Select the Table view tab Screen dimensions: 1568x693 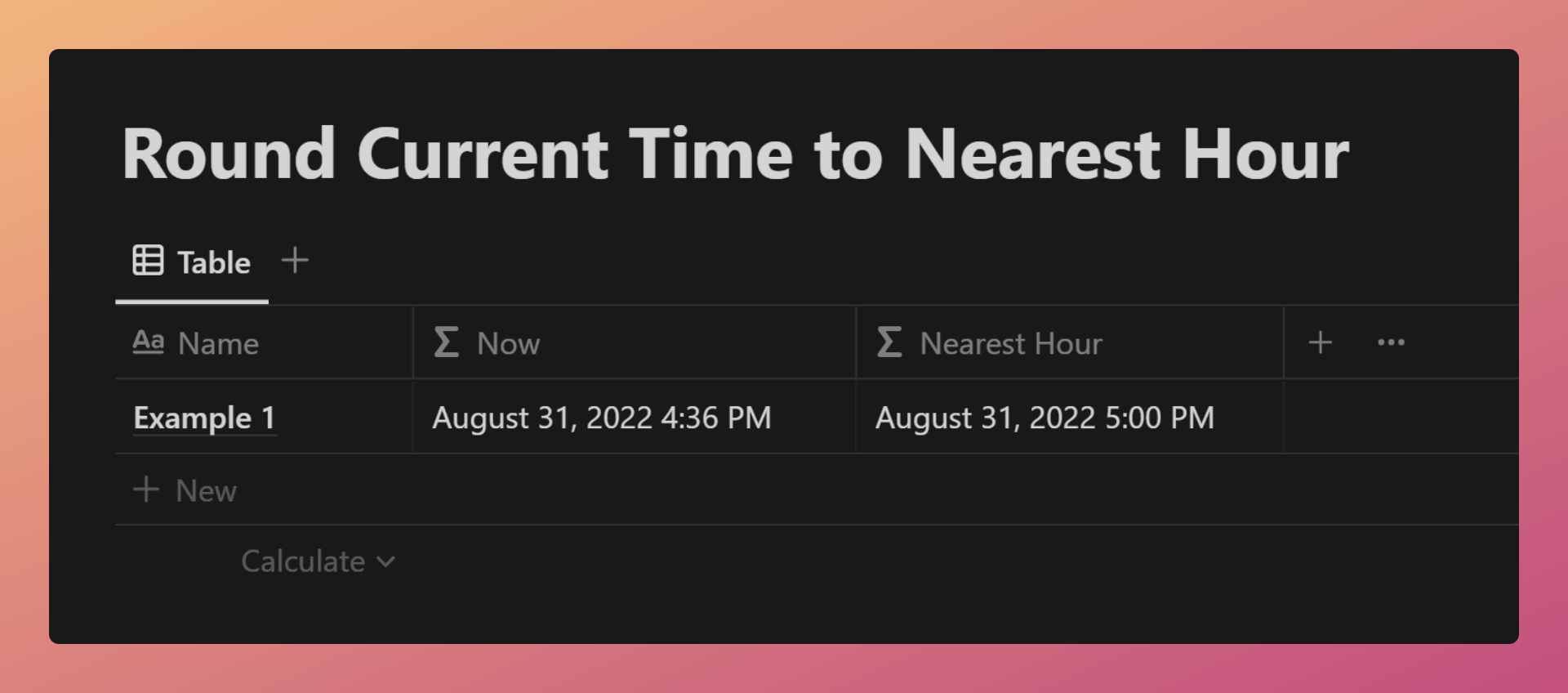pyautogui.click(x=192, y=262)
